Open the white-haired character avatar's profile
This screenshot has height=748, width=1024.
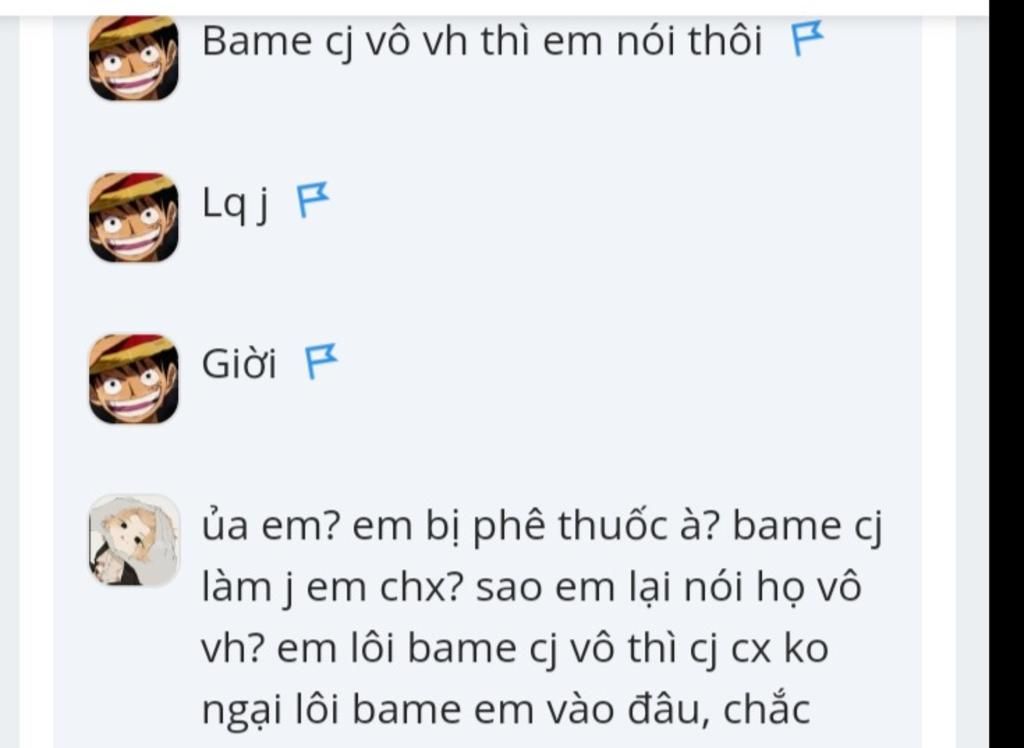(x=134, y=540)
